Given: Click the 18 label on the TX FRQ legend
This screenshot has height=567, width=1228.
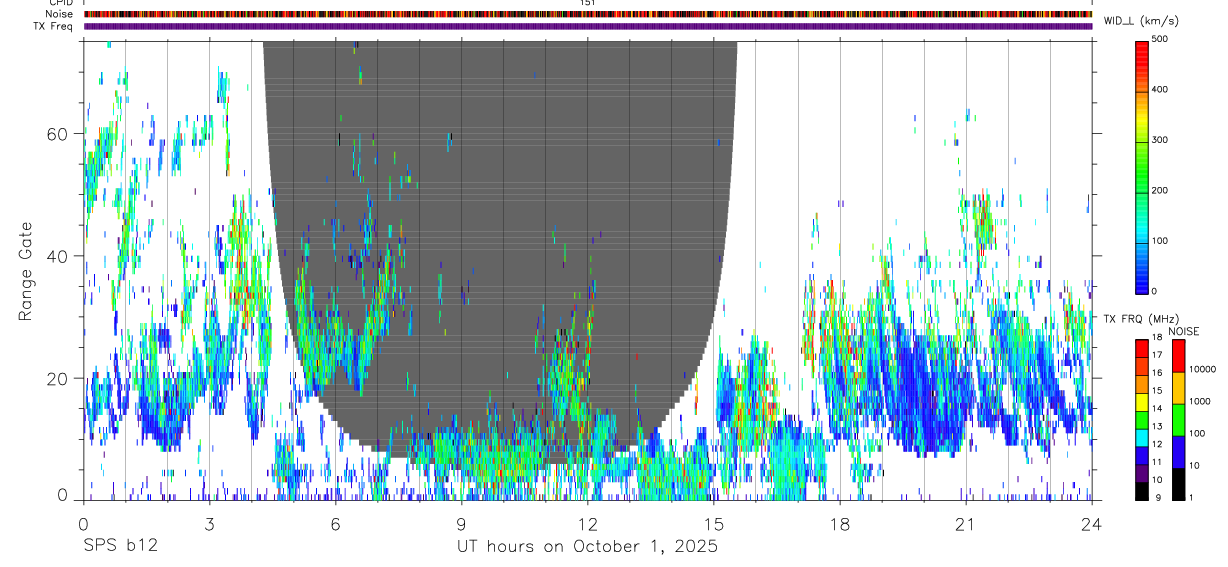Looking at the screenshot, I should [x=1157, y=339].
